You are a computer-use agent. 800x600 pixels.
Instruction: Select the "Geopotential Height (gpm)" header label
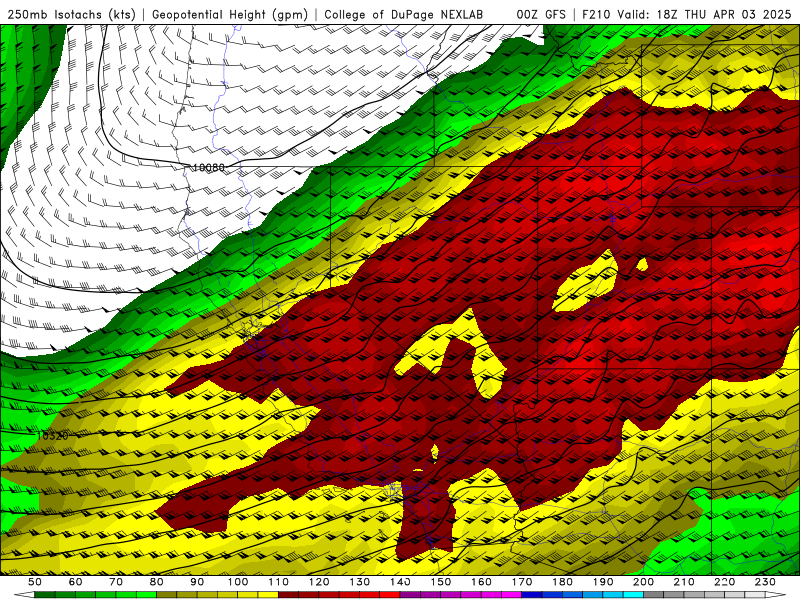(230, 14)
